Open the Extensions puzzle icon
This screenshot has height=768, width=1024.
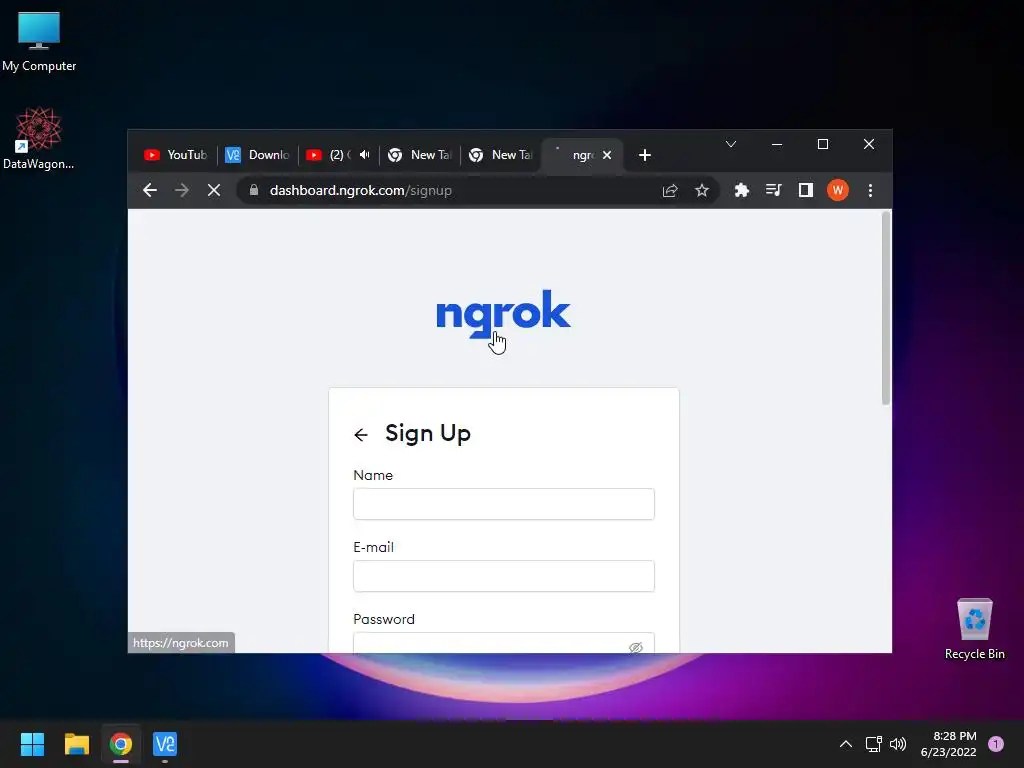pos(741,190)
